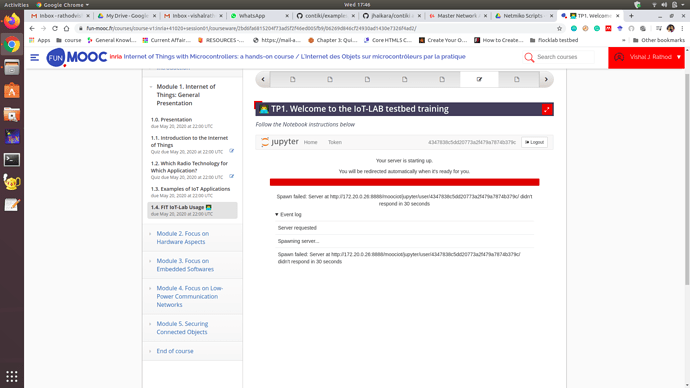Click the expand fullscreen icon on TP1 header
Viewport: 690px width, 388px height.
pyautogui.click(x=547, y=110)
